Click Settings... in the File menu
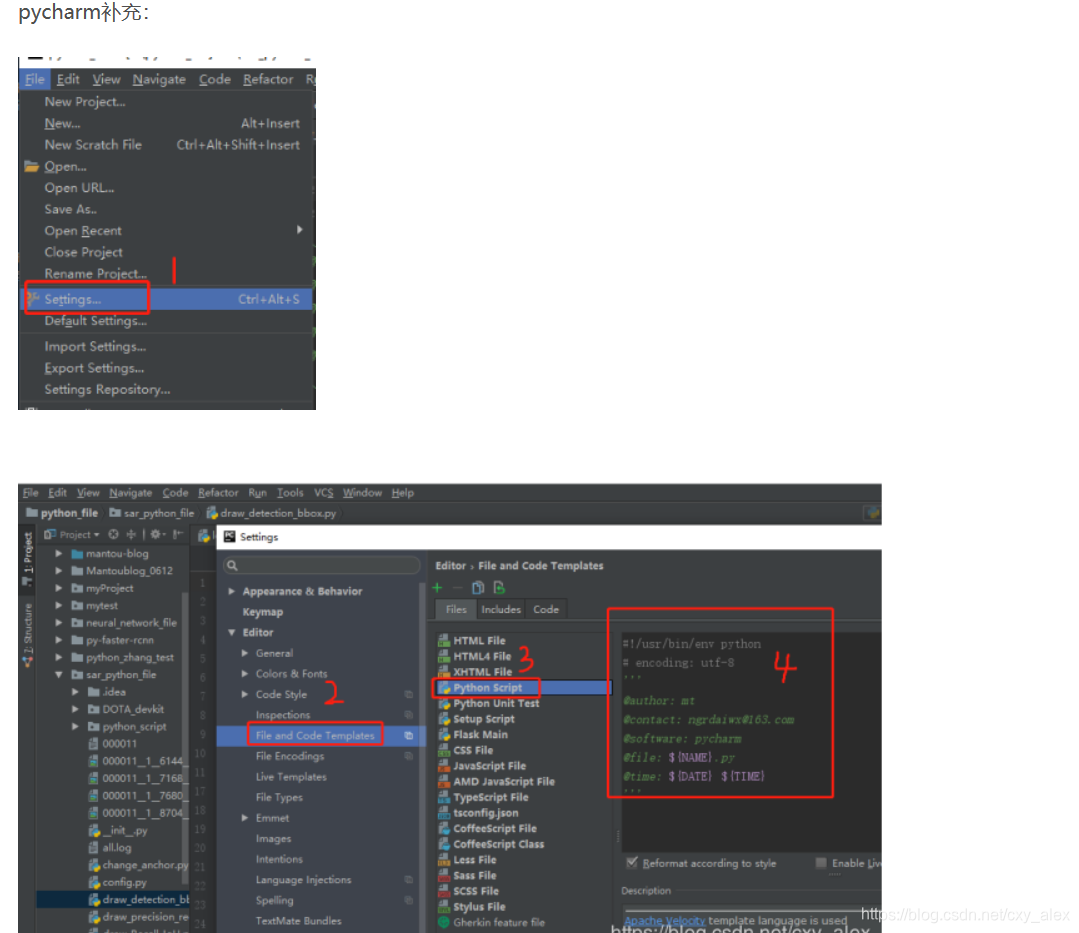Screen dimensions: 1079x933 point(167,299)
